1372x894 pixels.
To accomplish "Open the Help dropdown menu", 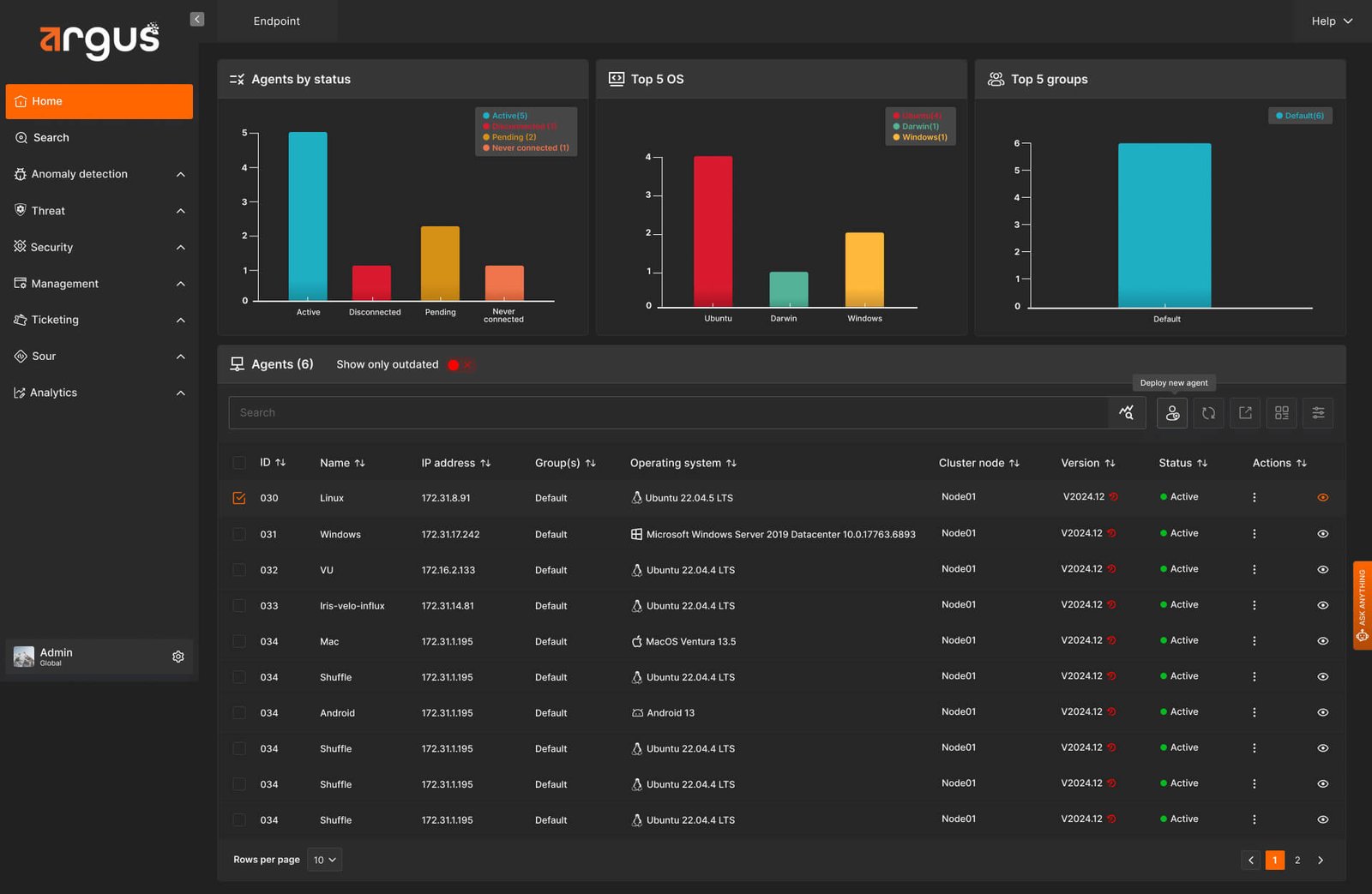I will (x=1332, y=21).
